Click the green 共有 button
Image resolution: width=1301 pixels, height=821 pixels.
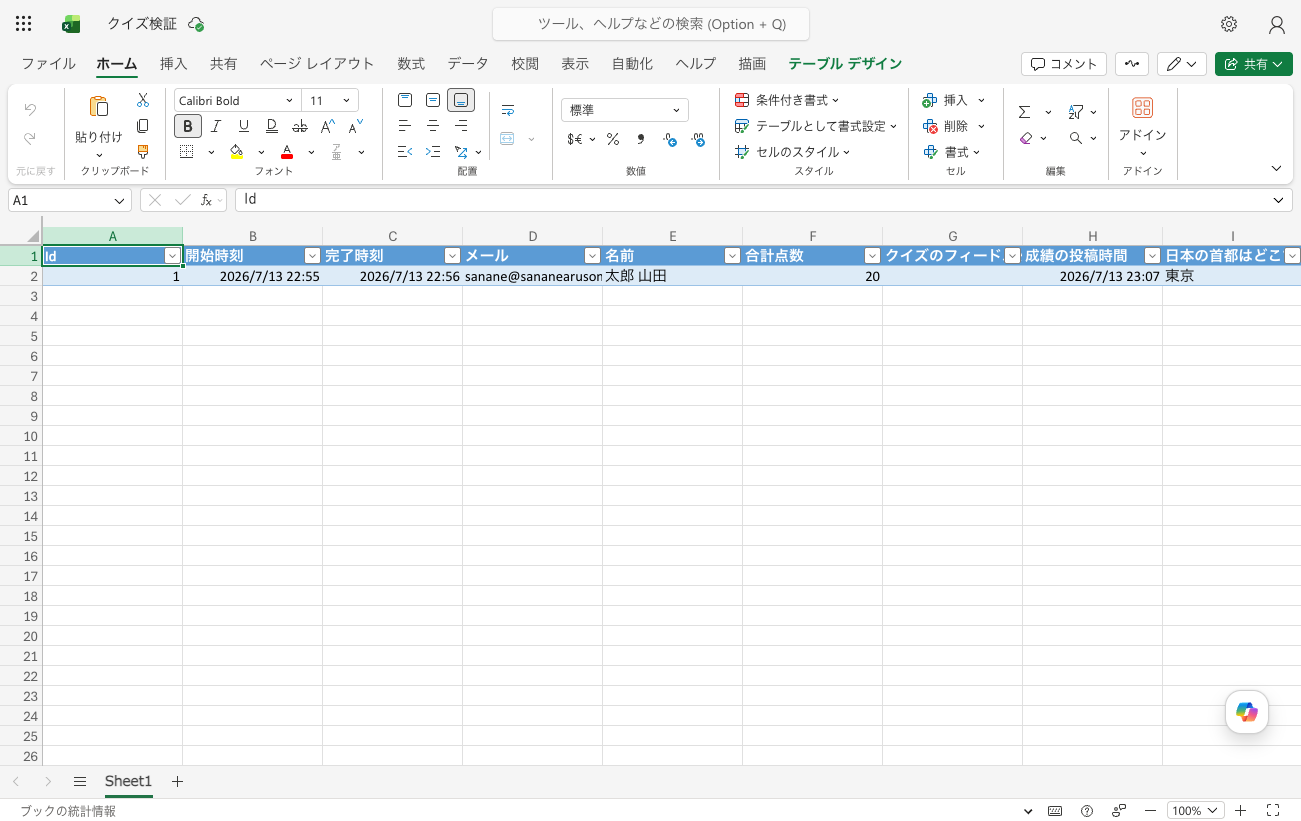point(1254,64)
